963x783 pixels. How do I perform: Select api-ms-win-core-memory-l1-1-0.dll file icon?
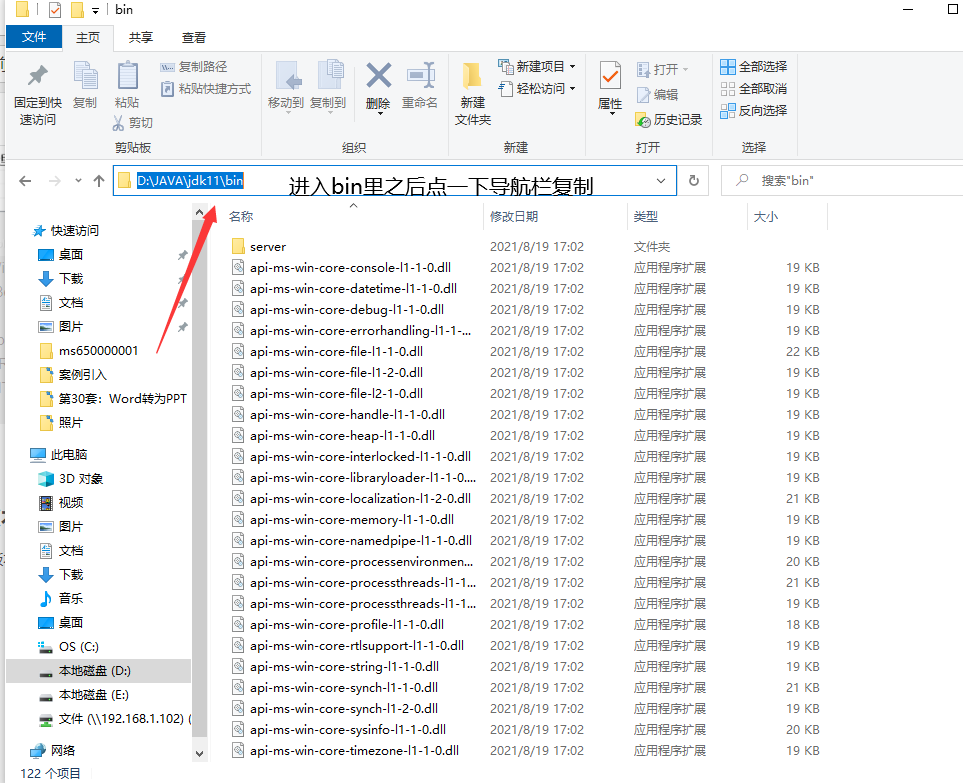pyautogui.click(x=238, y=520)
